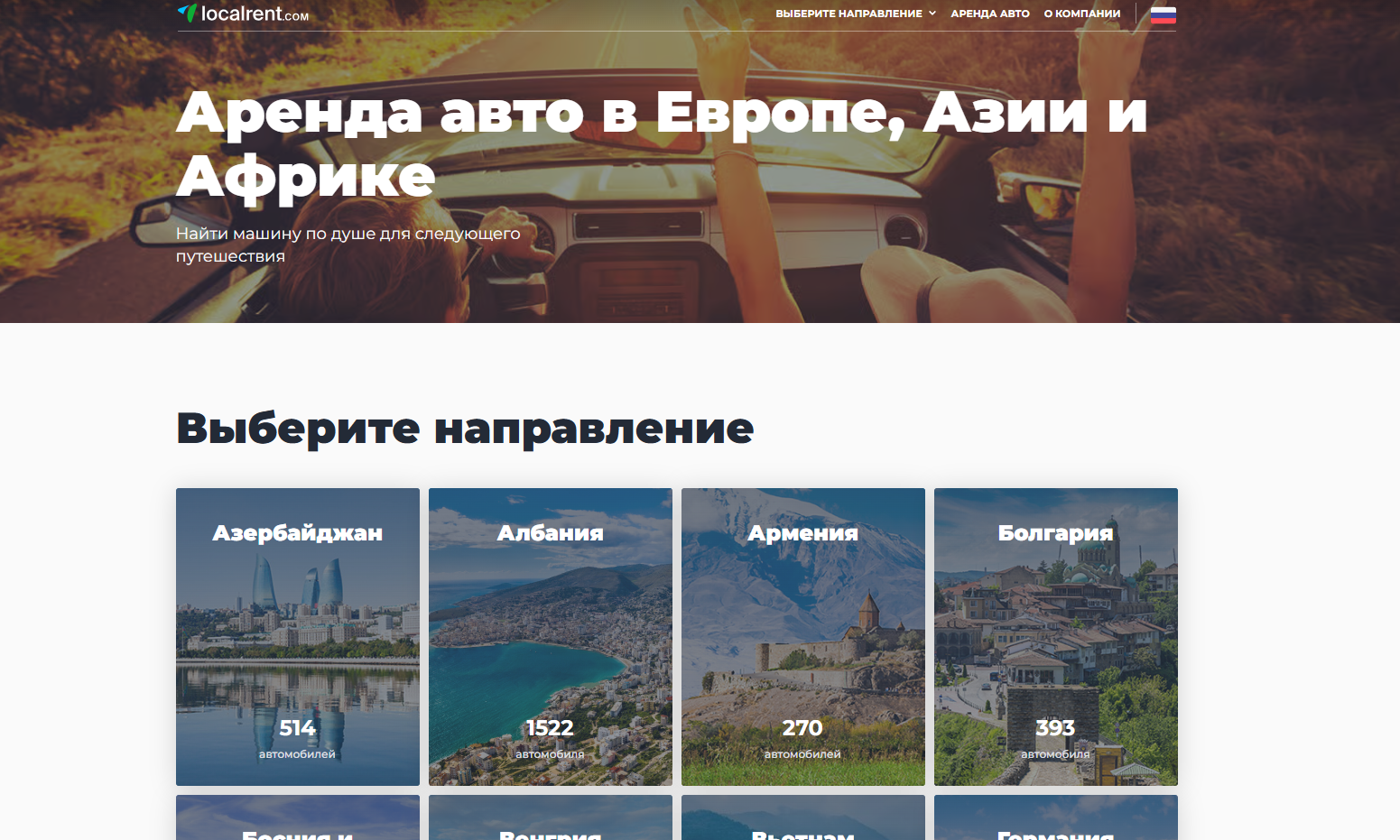Open the partially visible Вьетнам card
The image size is (1400, 840).
802,819
